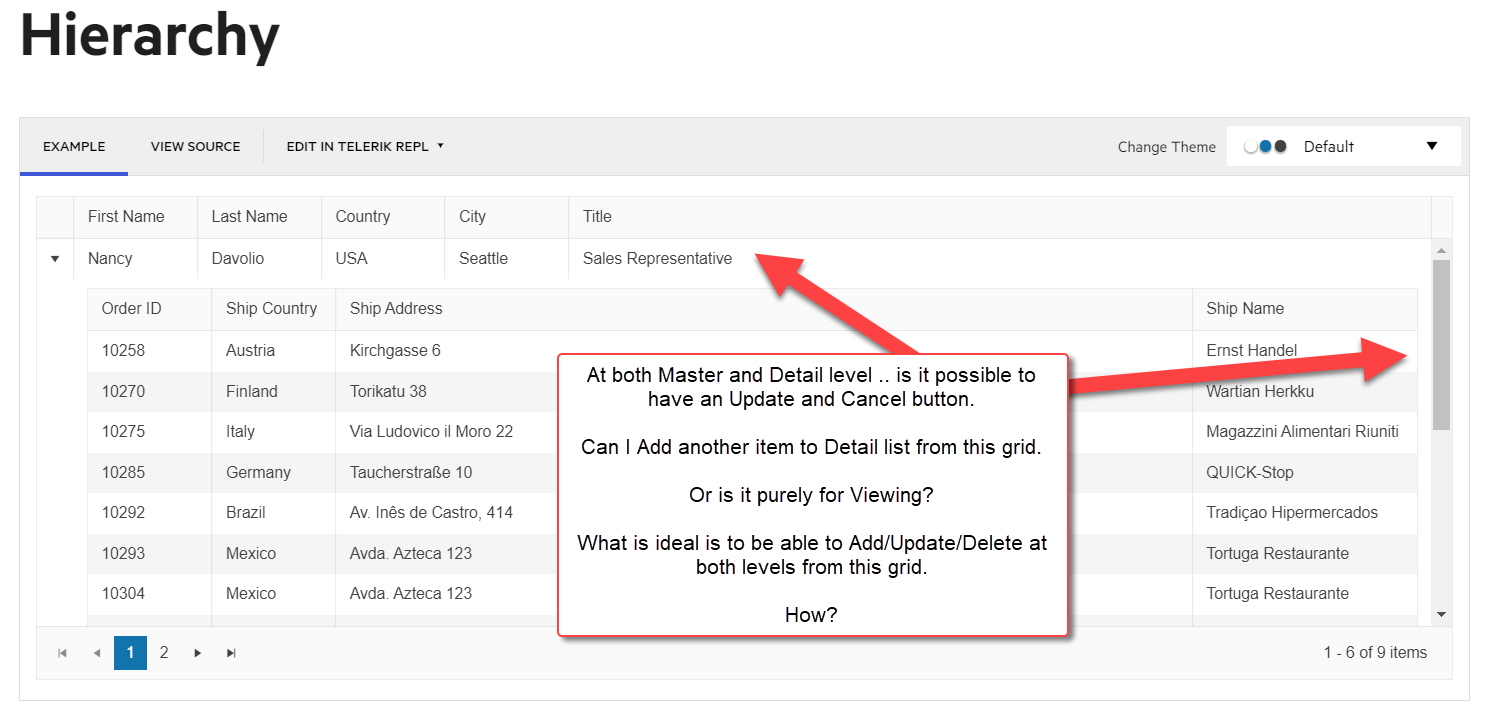
Task: Jump to the last page using pager icon
Action: click(x=231, y=652)
